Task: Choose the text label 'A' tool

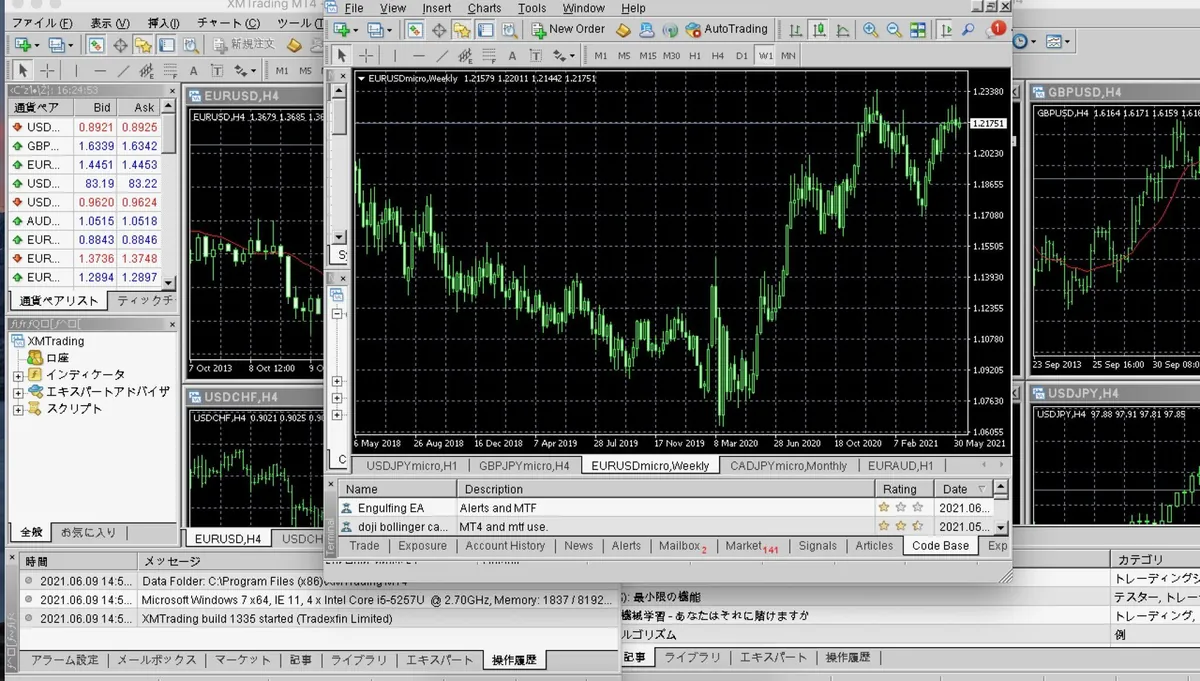Action: tap(512, 55)
